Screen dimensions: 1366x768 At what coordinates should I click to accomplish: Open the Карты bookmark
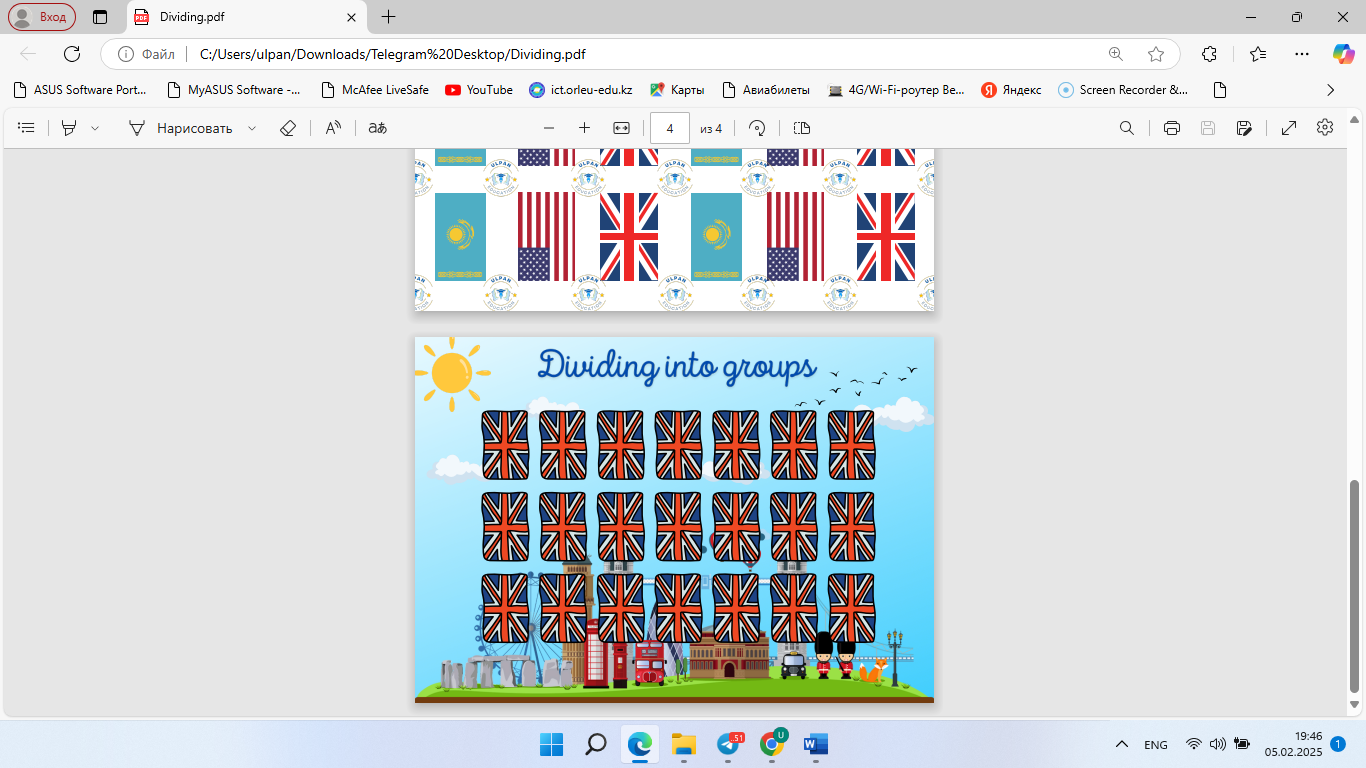(x=677, y=90)
